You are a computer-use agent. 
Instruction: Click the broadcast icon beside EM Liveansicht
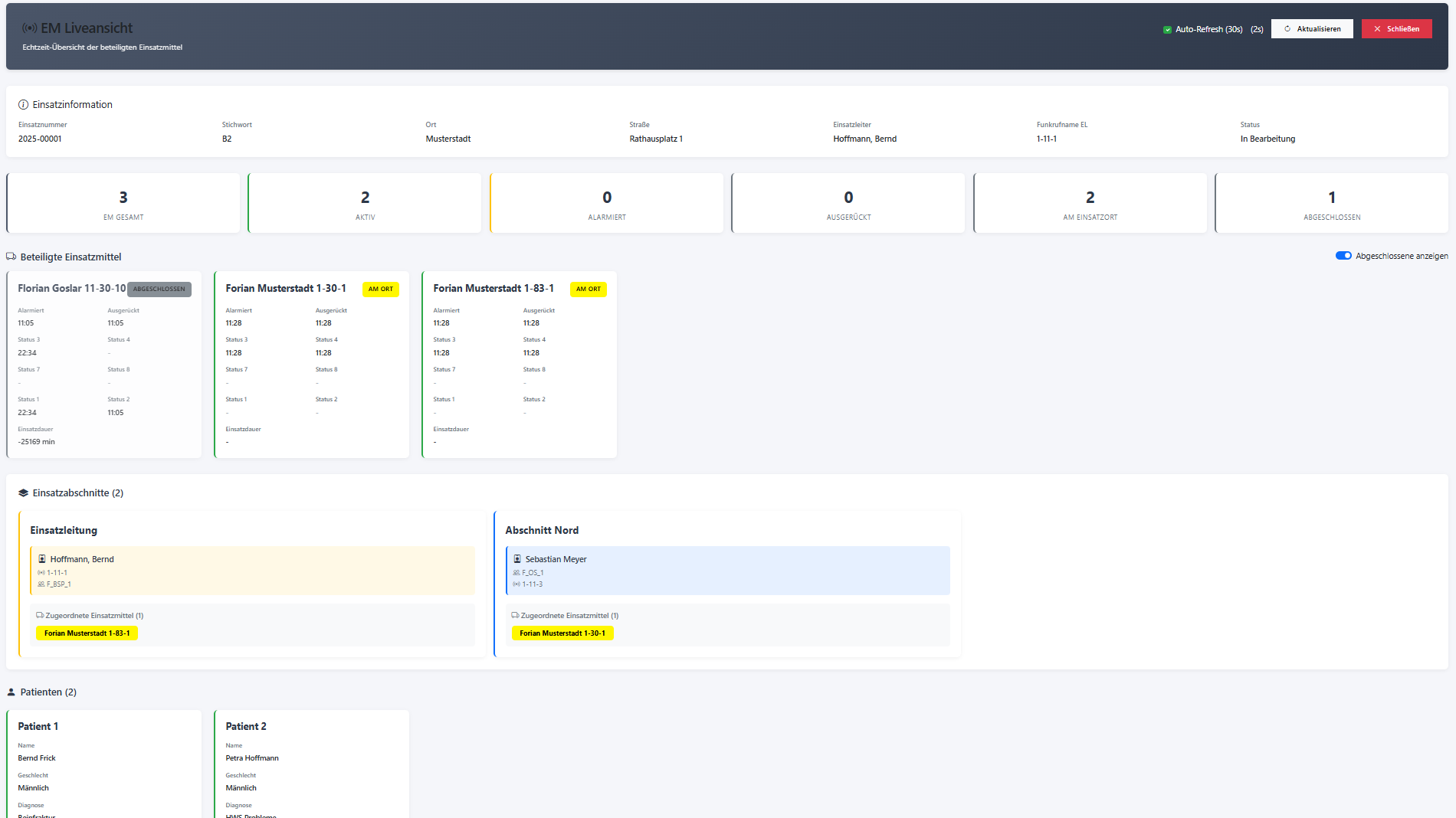point(29,28)
